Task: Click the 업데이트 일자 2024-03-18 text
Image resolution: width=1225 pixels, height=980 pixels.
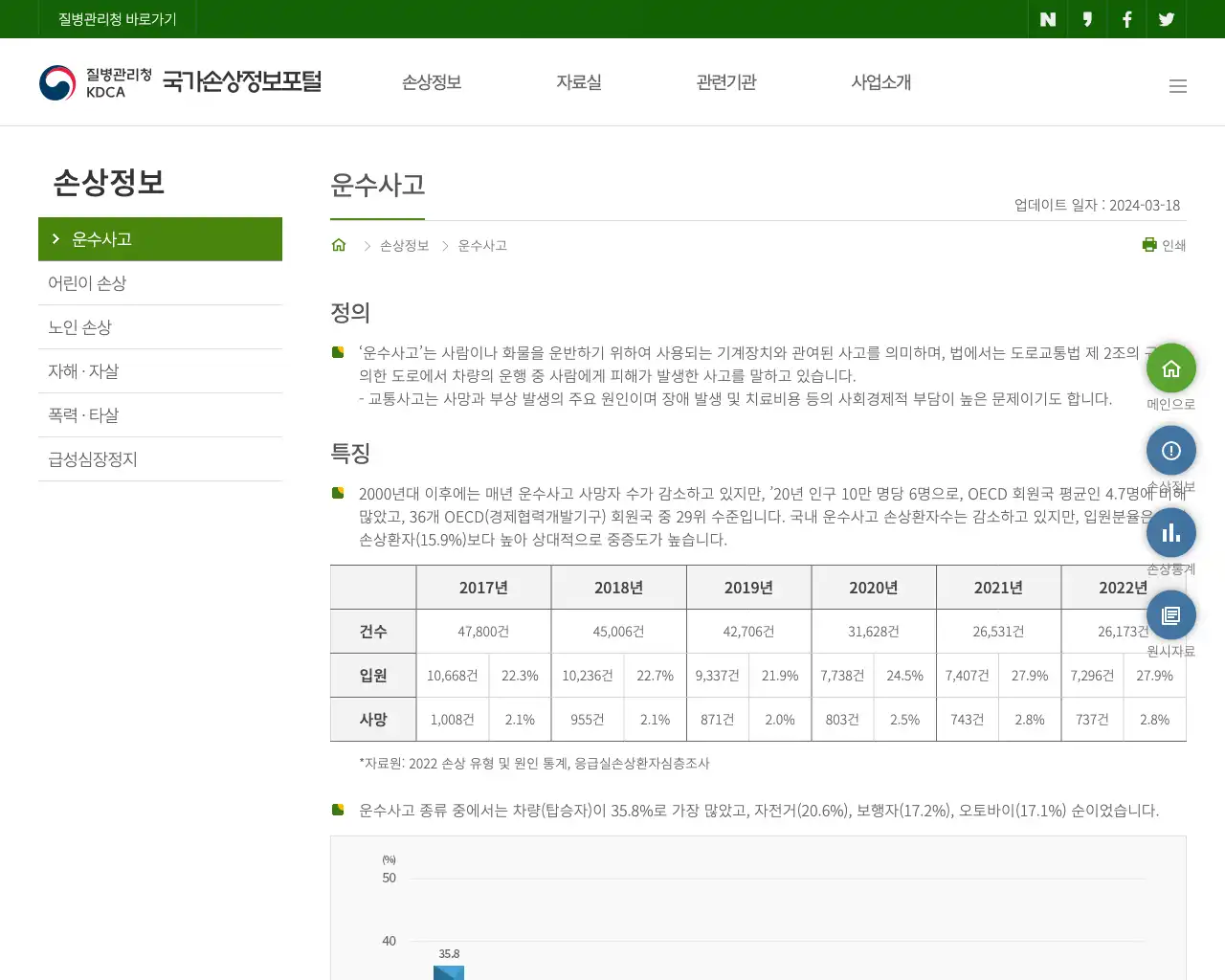Action: [x=1097, y=205]
